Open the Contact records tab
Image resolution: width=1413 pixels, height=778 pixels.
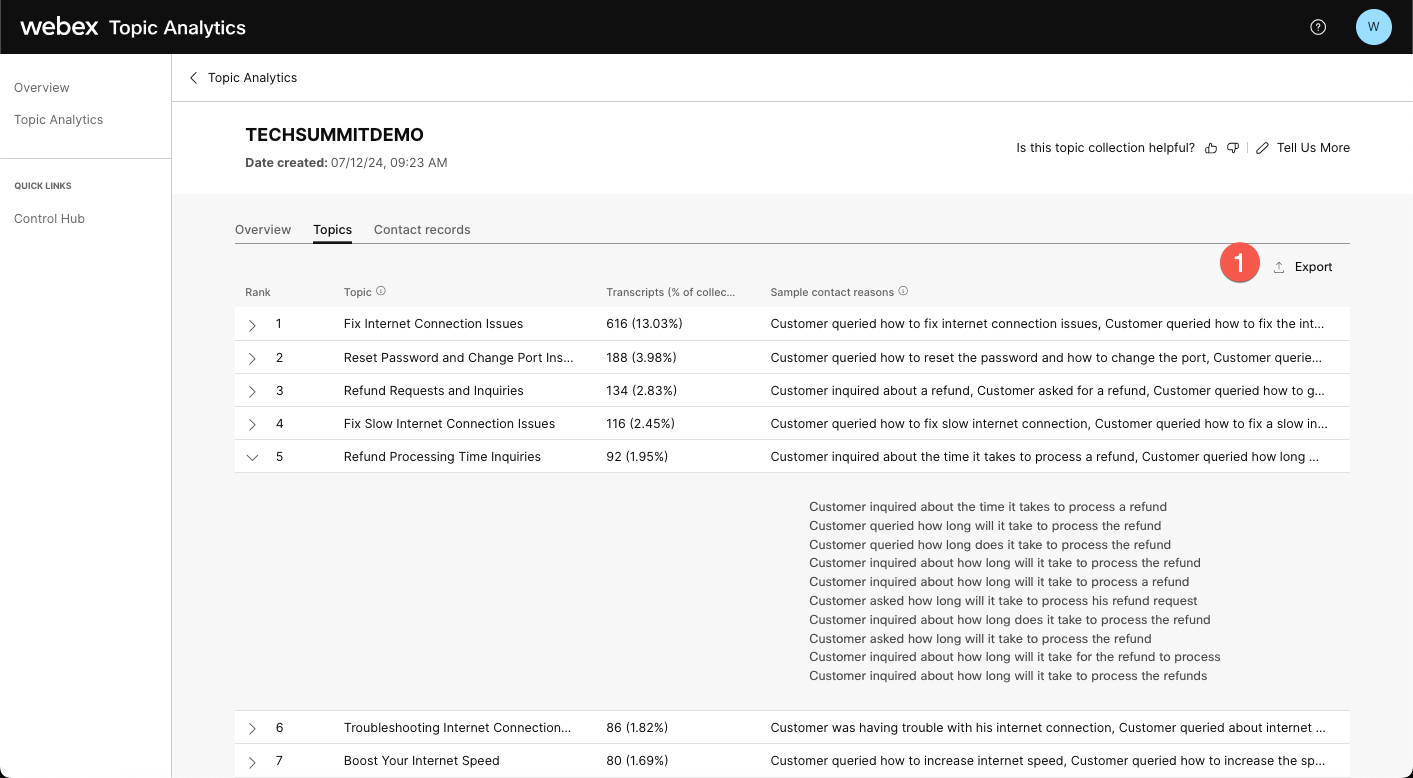(x=422, y=230)
